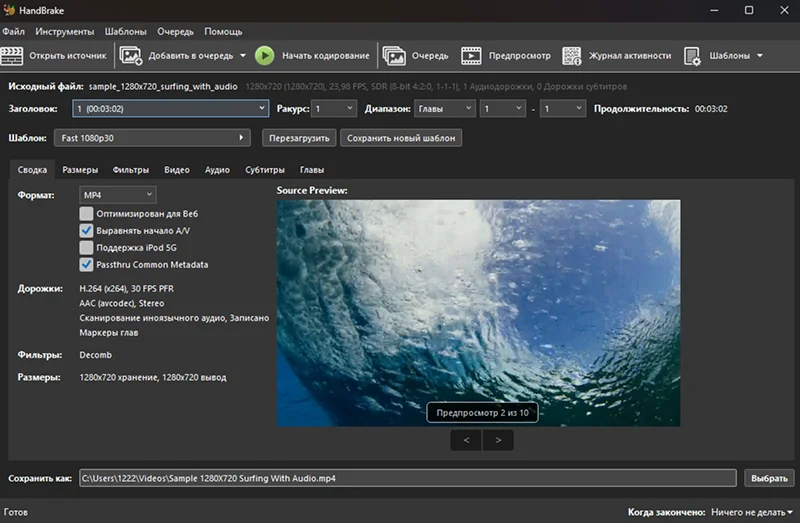Viewport: 800px width, 523px height.
Task: Open the Ракурс angle dropdown
Action: pos(334,109)
